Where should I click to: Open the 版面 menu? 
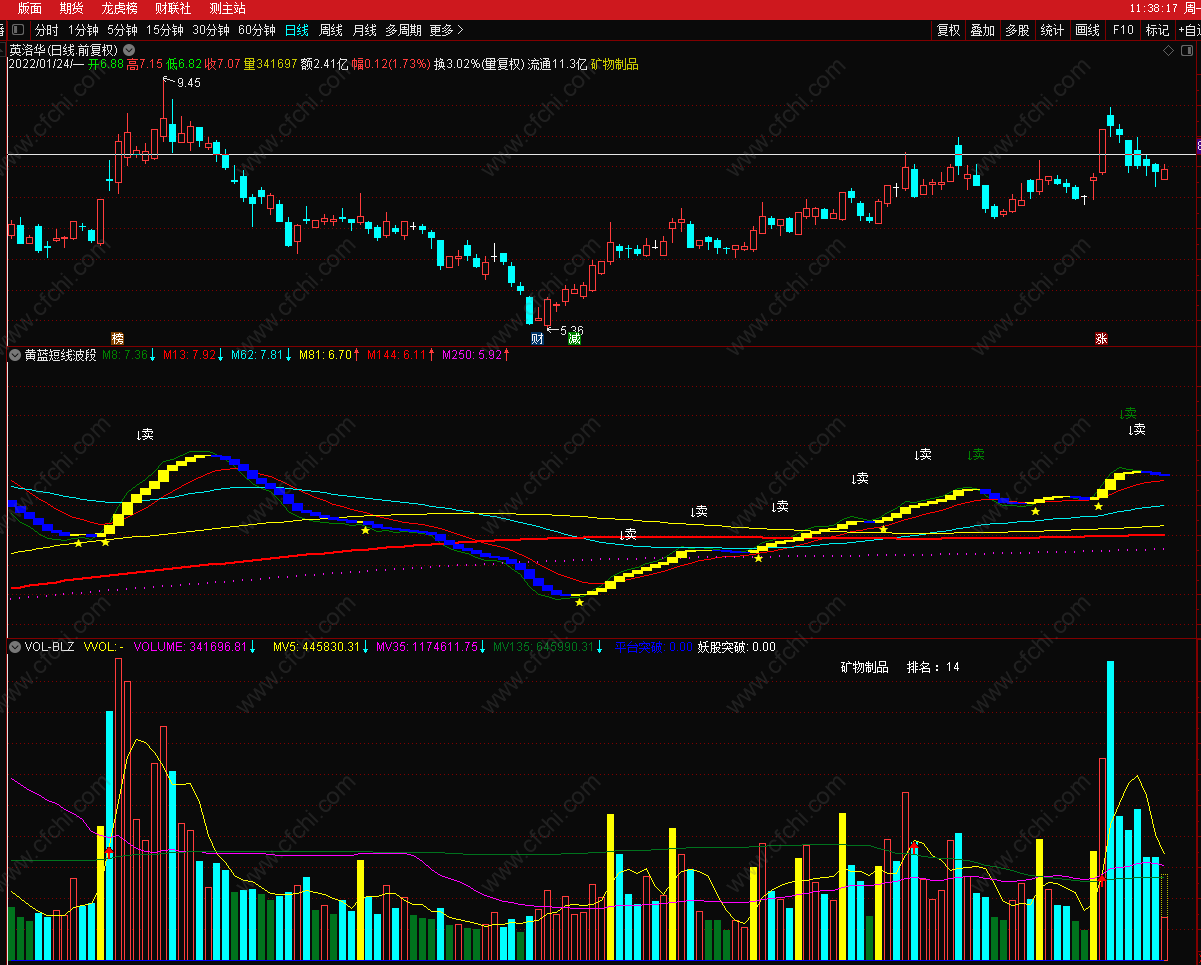pos(30,8)
